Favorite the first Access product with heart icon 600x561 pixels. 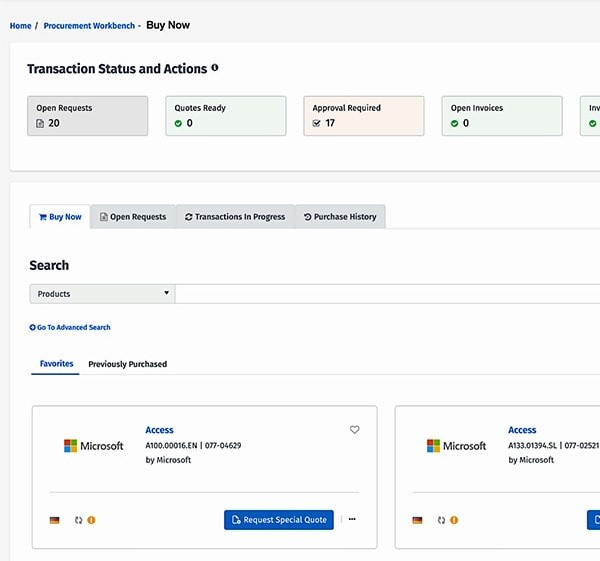[354, 430]
